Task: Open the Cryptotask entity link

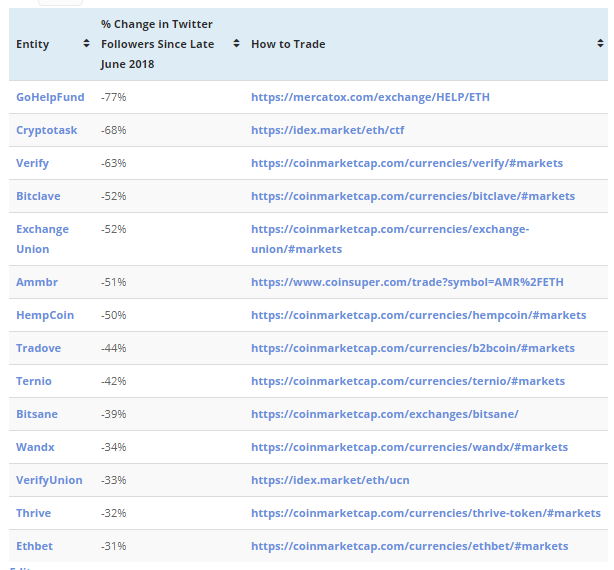Action: coord(47,130)
